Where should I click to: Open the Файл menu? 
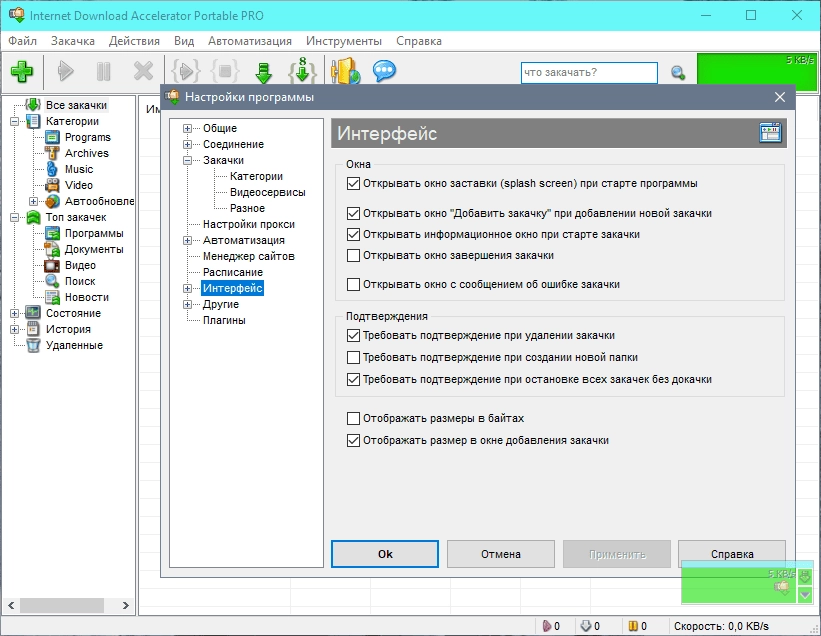tap(23, 41)
